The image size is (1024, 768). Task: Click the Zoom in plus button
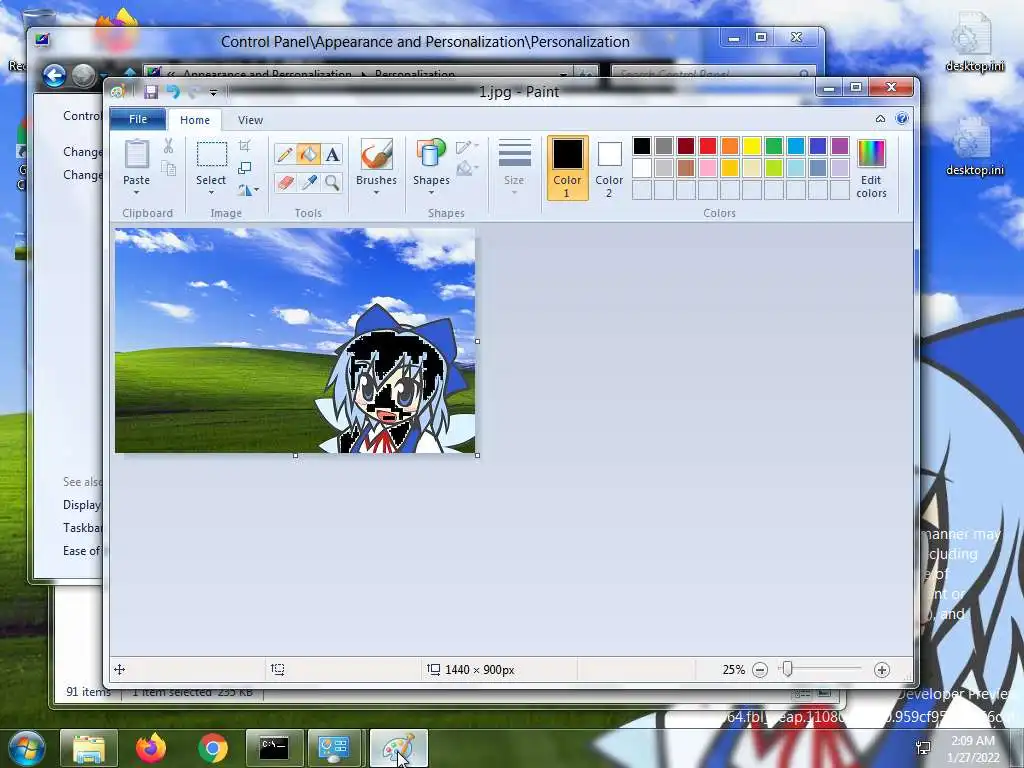[882, 669]
